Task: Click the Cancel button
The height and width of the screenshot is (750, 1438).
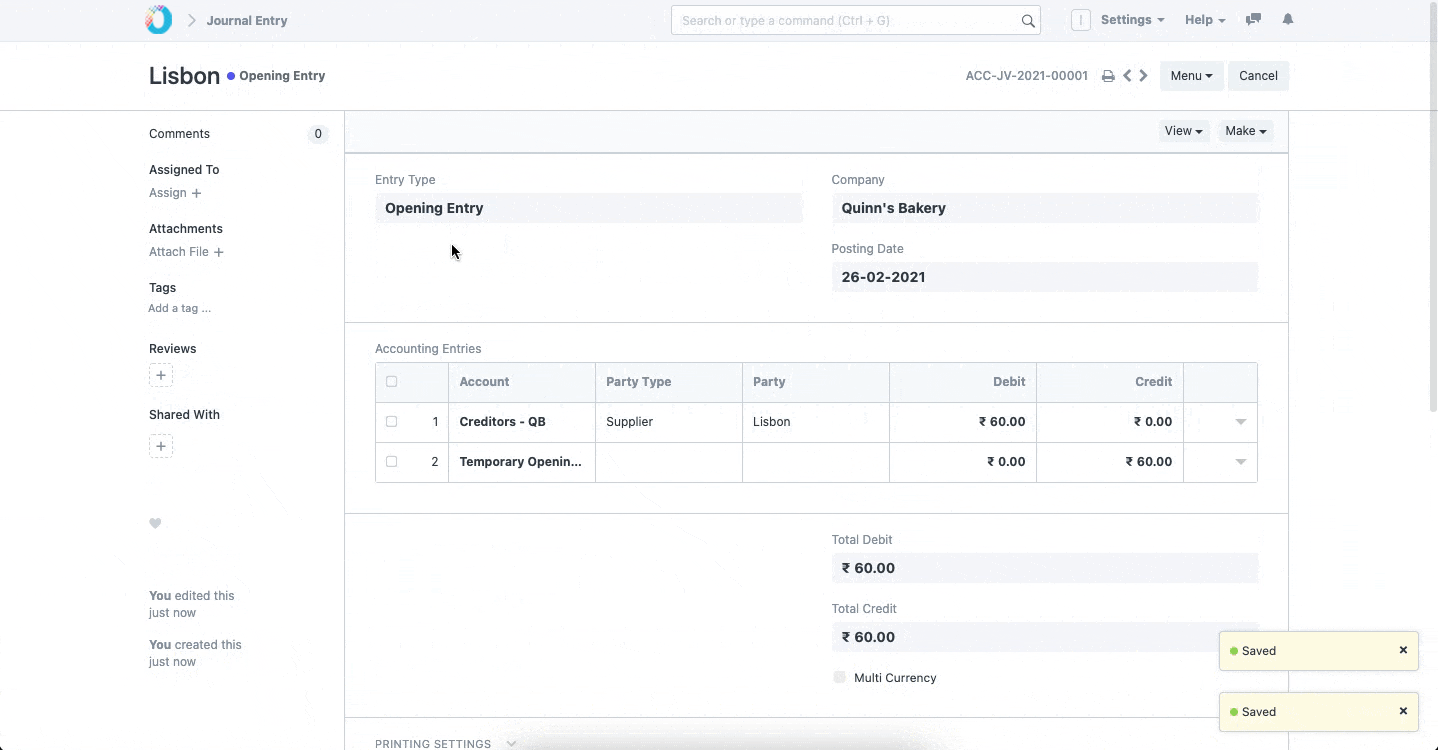Action: coord(1258,76)
